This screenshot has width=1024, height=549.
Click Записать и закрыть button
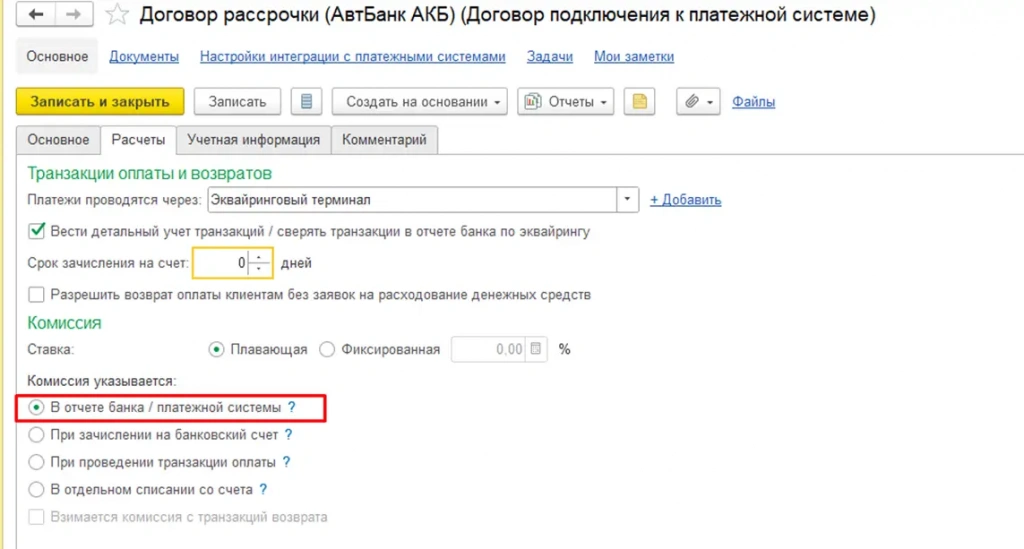100,102
